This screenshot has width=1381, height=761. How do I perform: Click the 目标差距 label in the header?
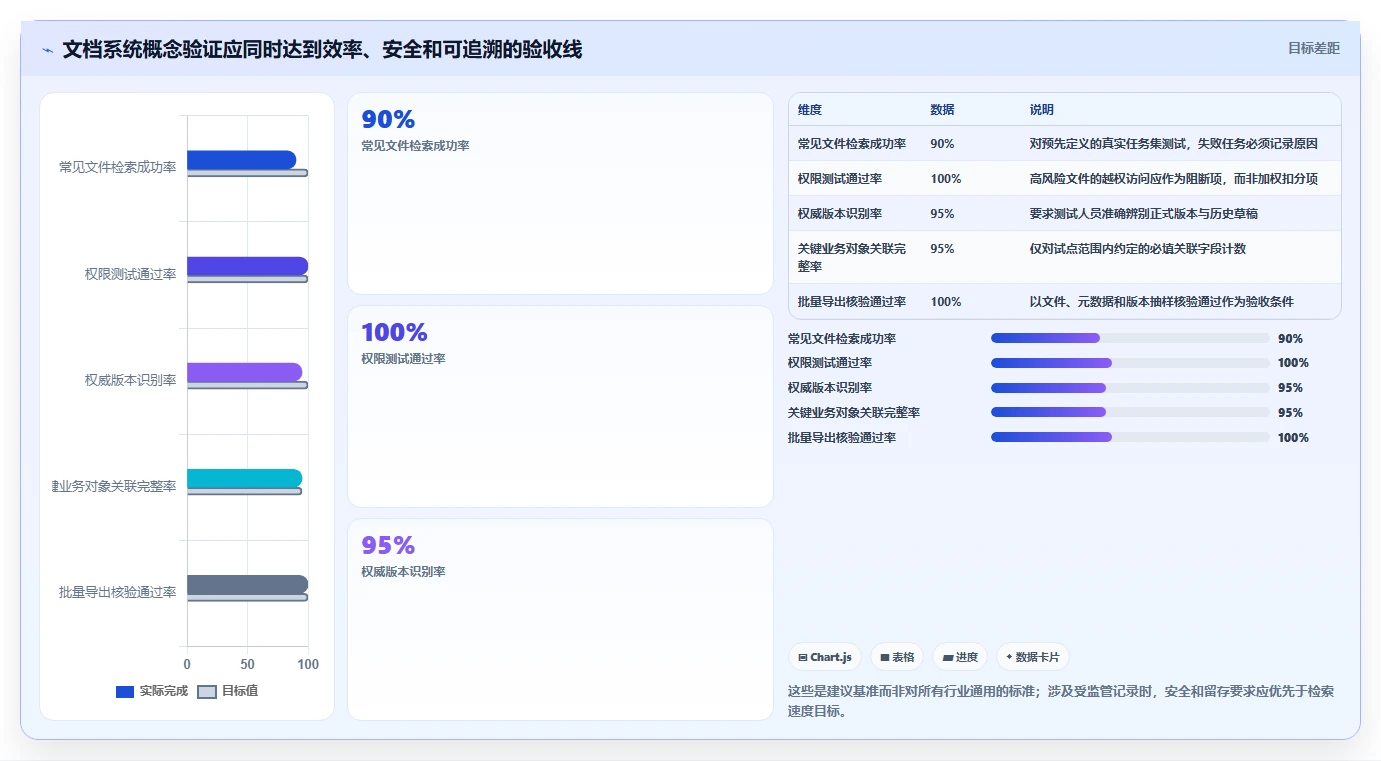click(1313, 48)
